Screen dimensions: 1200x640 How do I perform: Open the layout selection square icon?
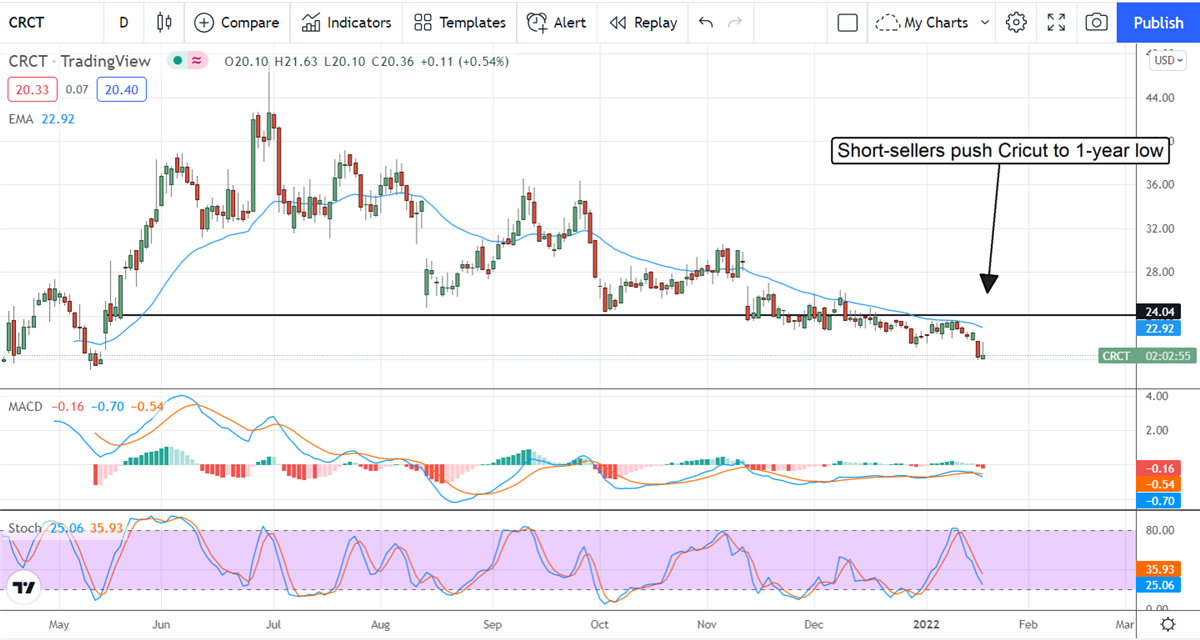click(x=848, y=22)
